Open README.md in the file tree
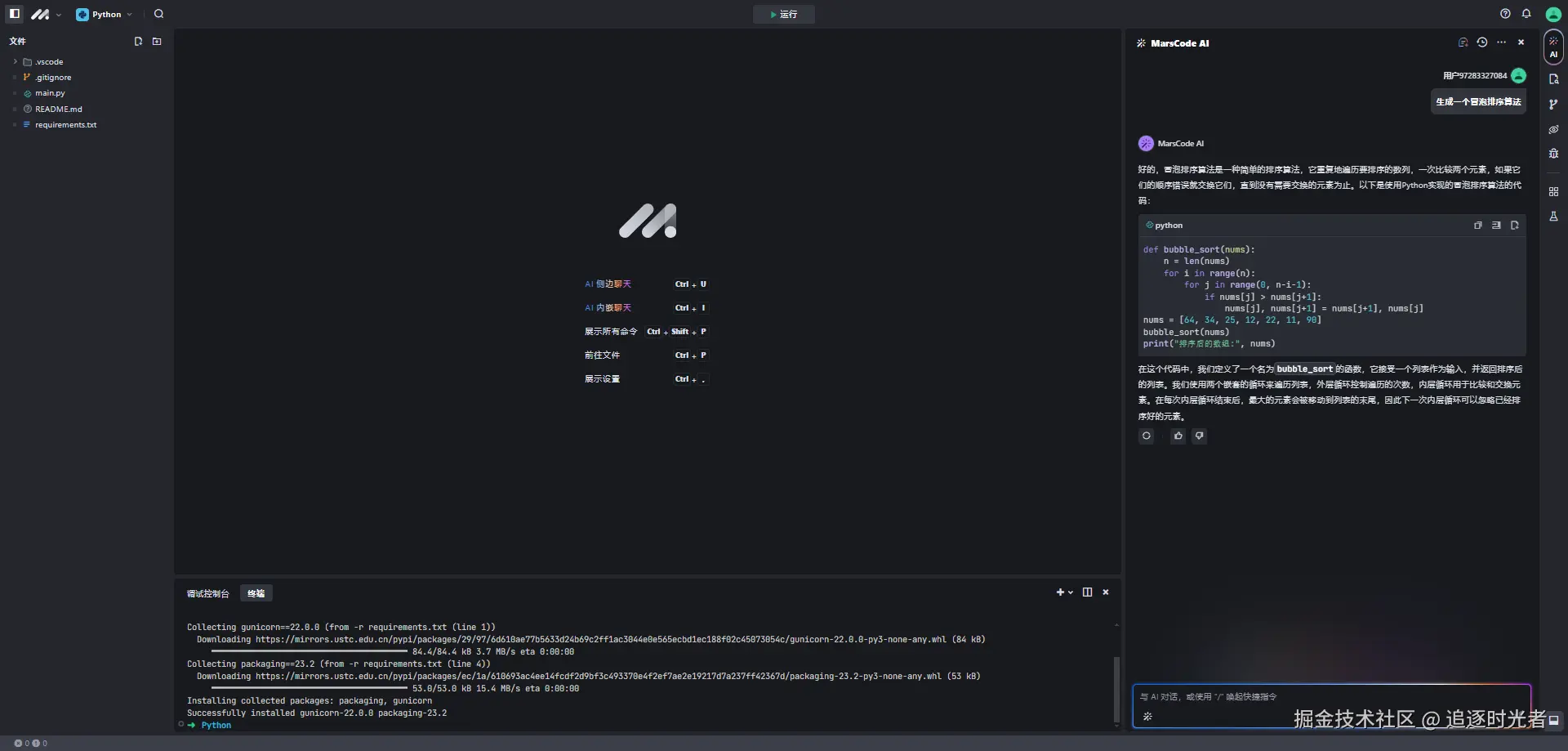 click(x=86, y=109)
